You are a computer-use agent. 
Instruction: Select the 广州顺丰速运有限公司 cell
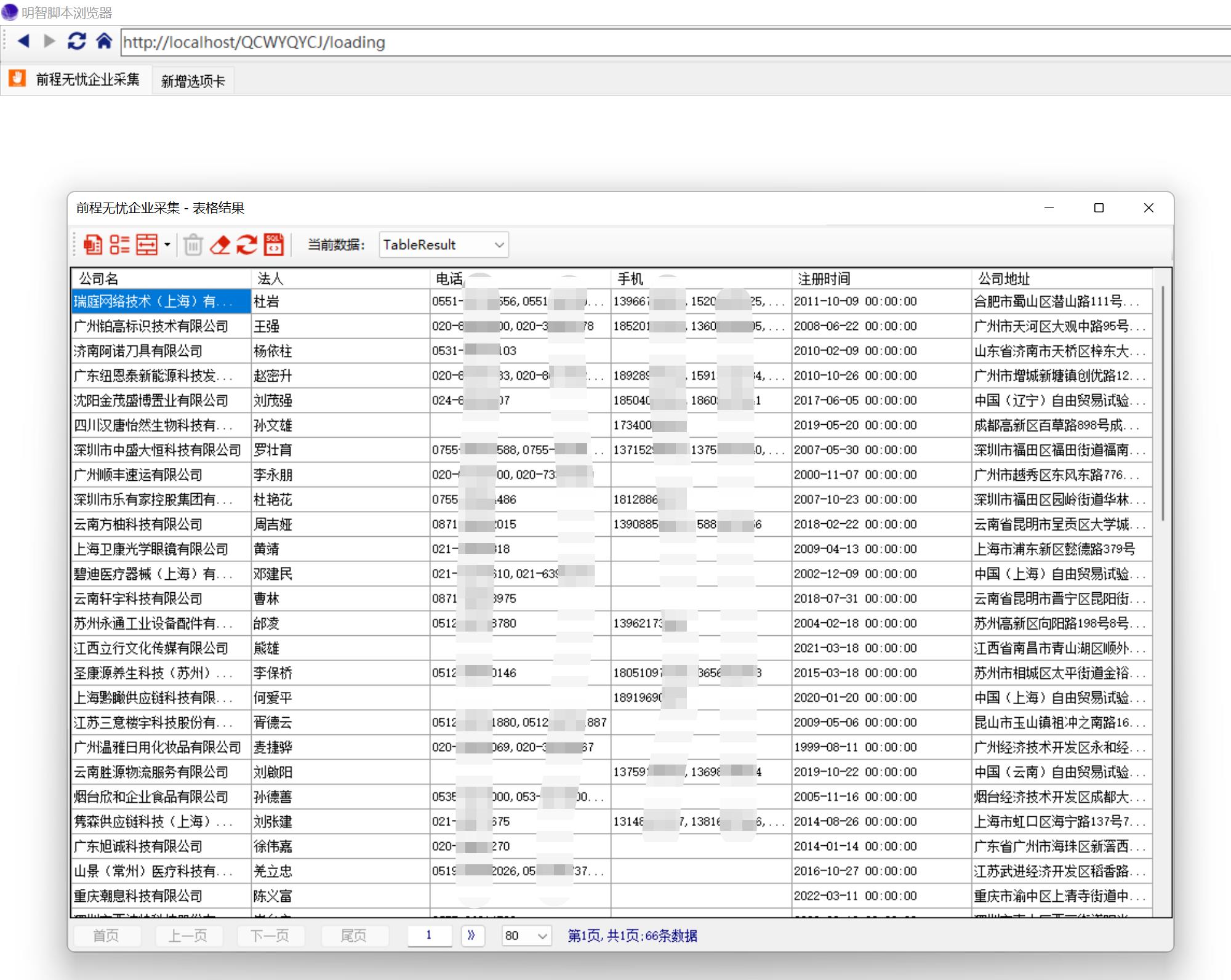click(x=161, y=475)
